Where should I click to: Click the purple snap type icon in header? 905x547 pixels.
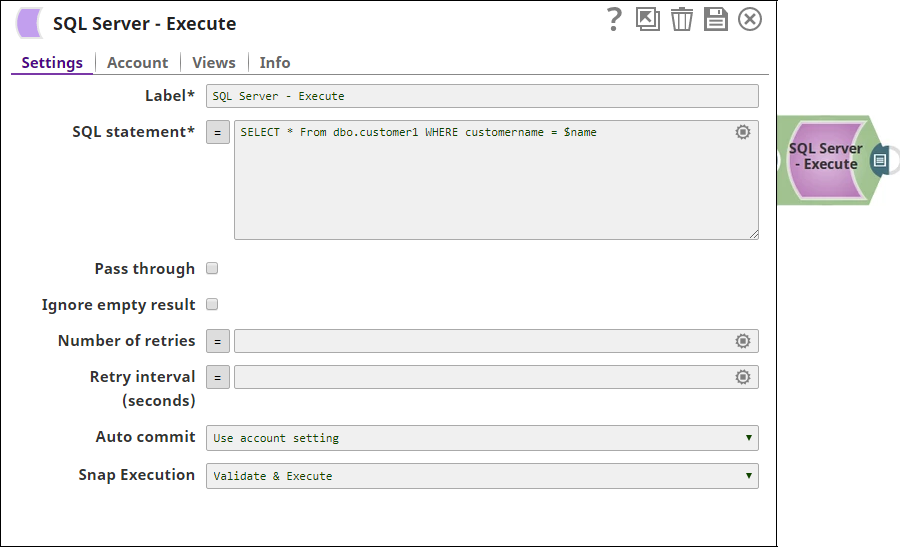[x=29, y=23]
